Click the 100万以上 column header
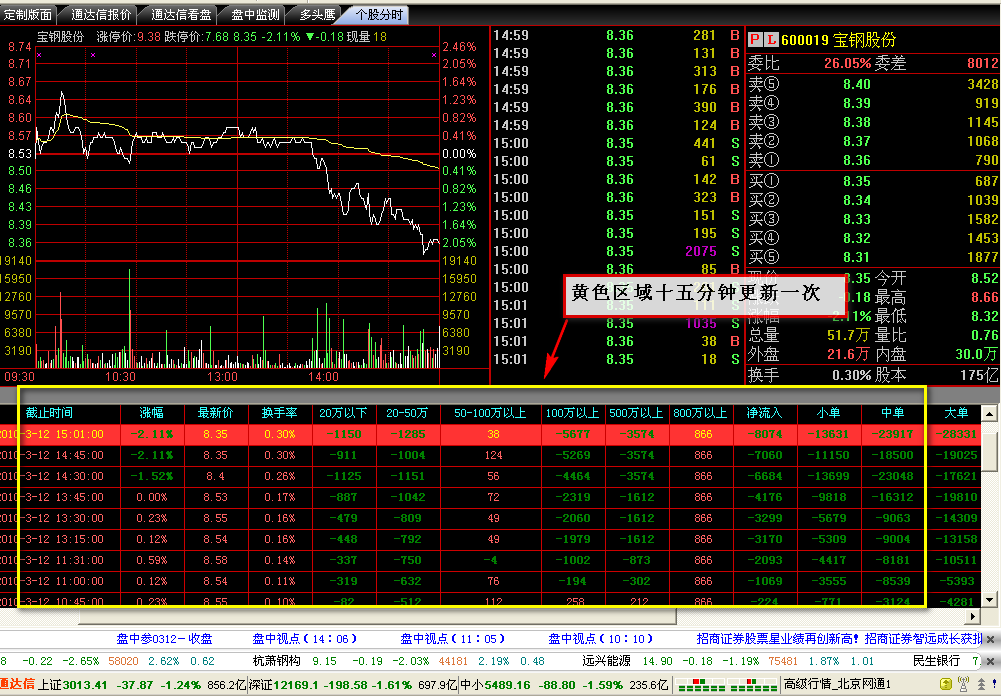Screen dimensions: 1001x696 pyautogui.click(x=572, y=413)
